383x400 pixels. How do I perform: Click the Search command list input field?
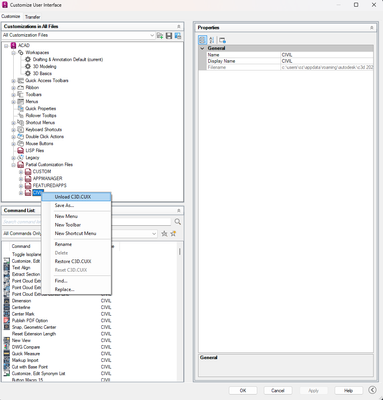87,222
